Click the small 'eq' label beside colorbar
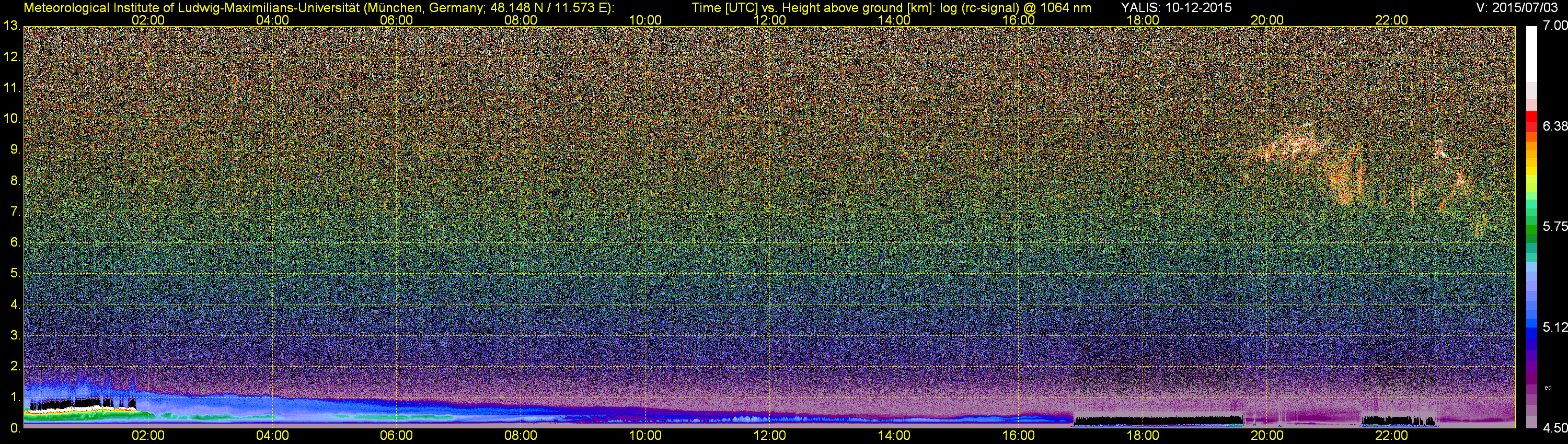Image resolution: width=1568 pixels, height=444 pixels. tap(1548, 388)
